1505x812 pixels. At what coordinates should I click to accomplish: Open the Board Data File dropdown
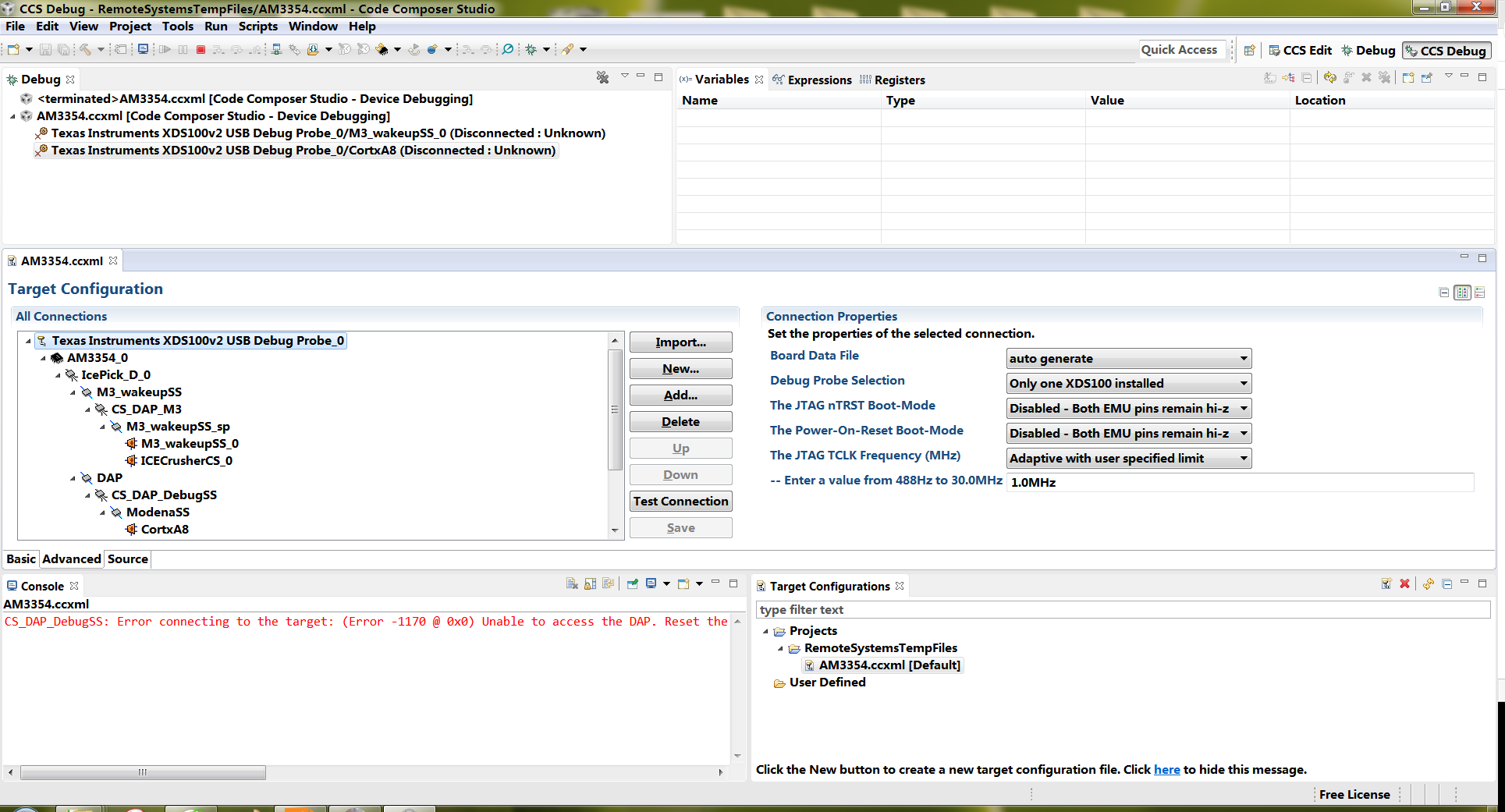(x=1129, y=359)
